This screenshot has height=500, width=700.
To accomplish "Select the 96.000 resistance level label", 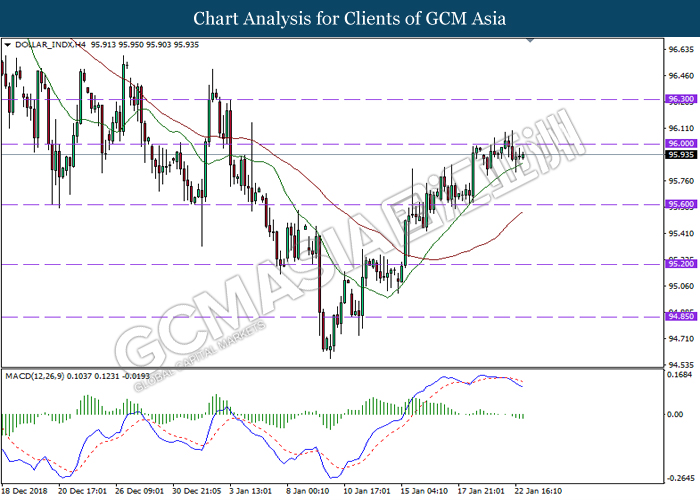I will (x=681, y=143).
